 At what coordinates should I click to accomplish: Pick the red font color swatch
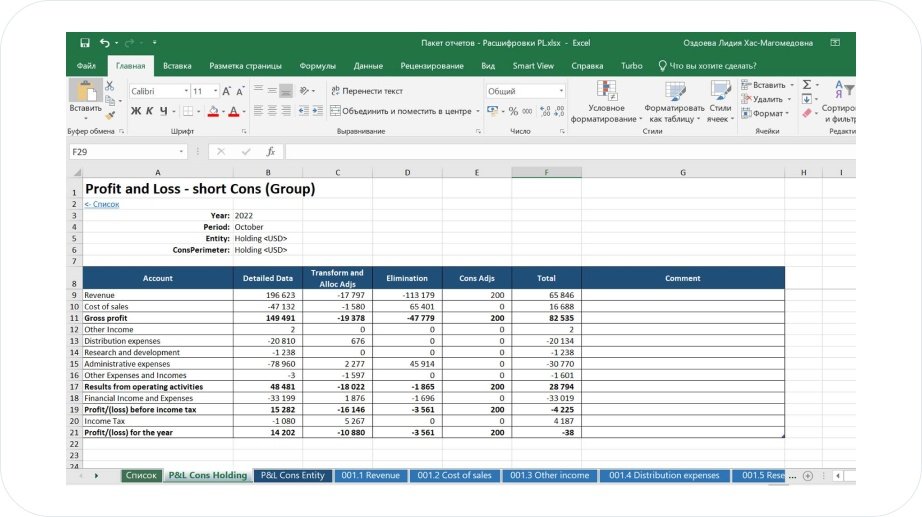[x=232, y=111]
